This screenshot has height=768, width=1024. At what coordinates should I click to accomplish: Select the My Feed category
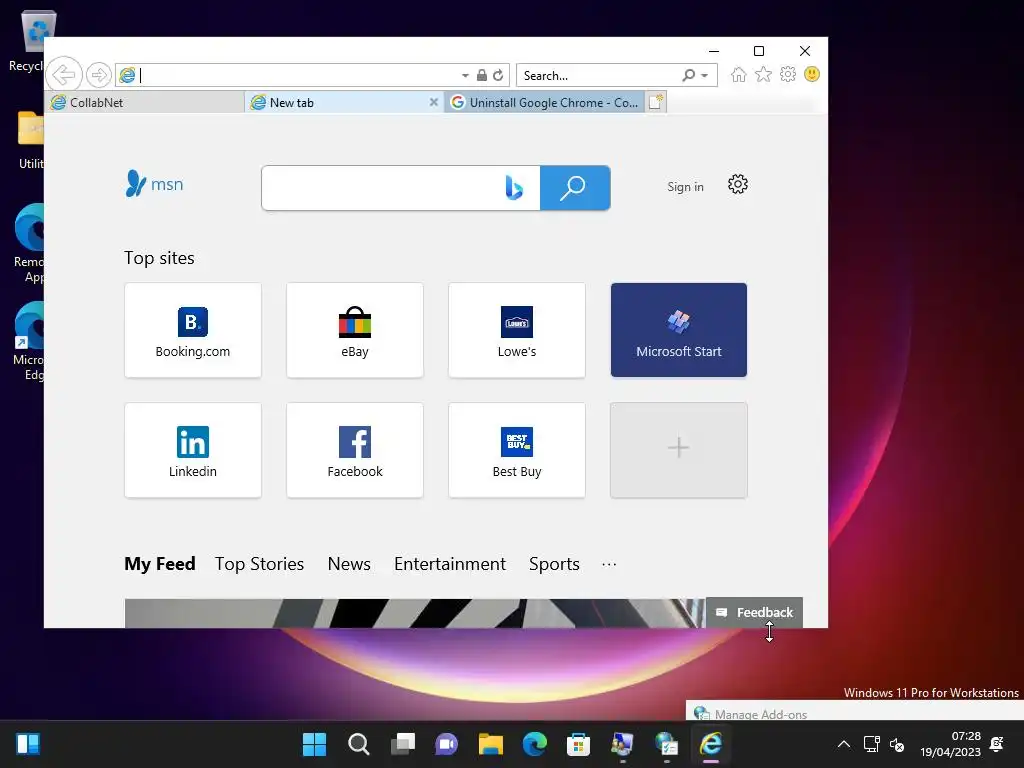(x=160, y=564)
